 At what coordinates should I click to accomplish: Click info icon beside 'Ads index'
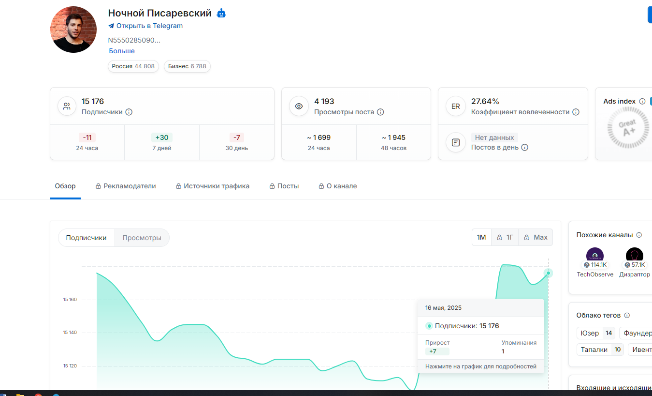pos(642,101)
